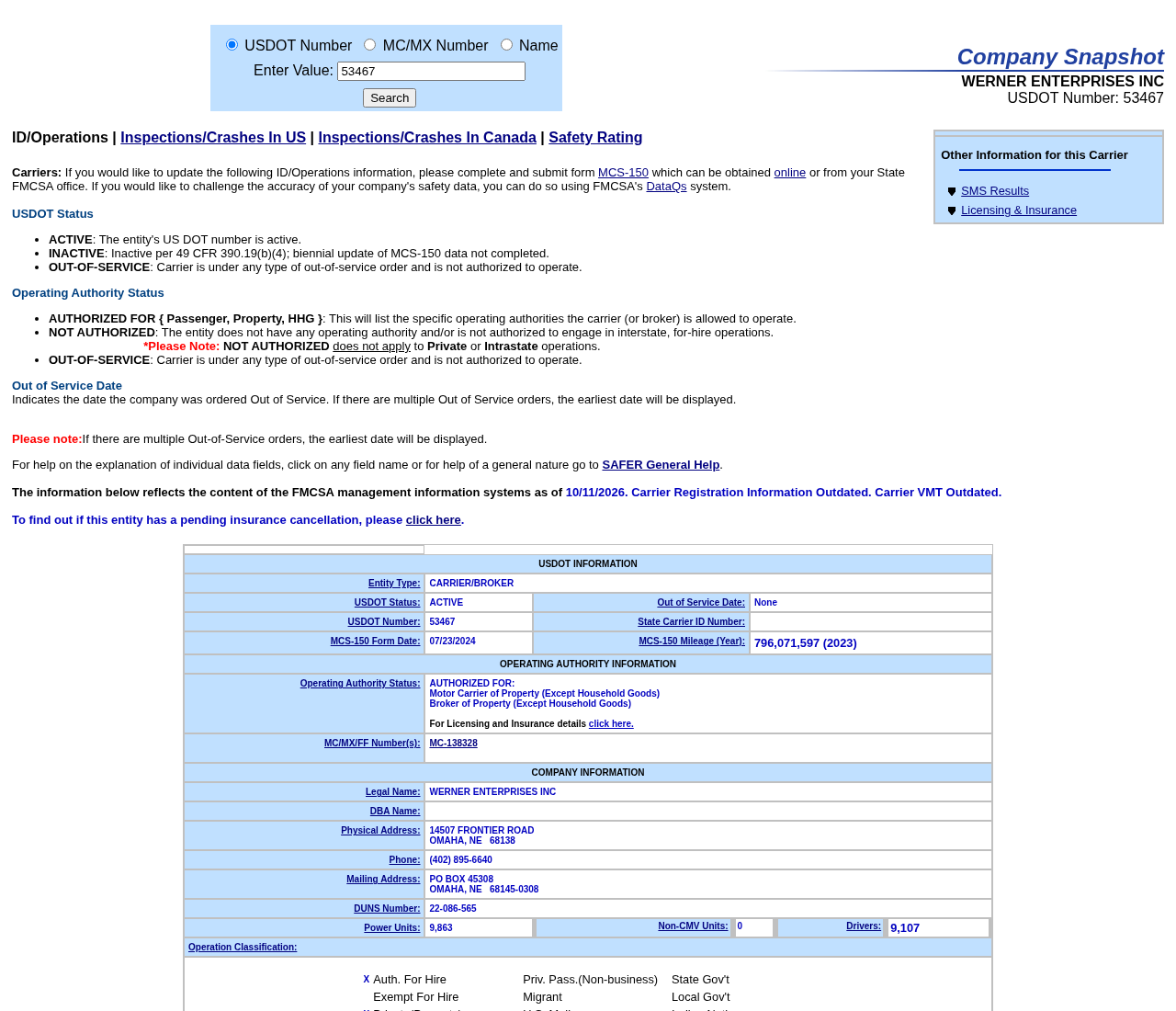Open MC/MX/FF Number(s) field help

(x=372, y=744)
